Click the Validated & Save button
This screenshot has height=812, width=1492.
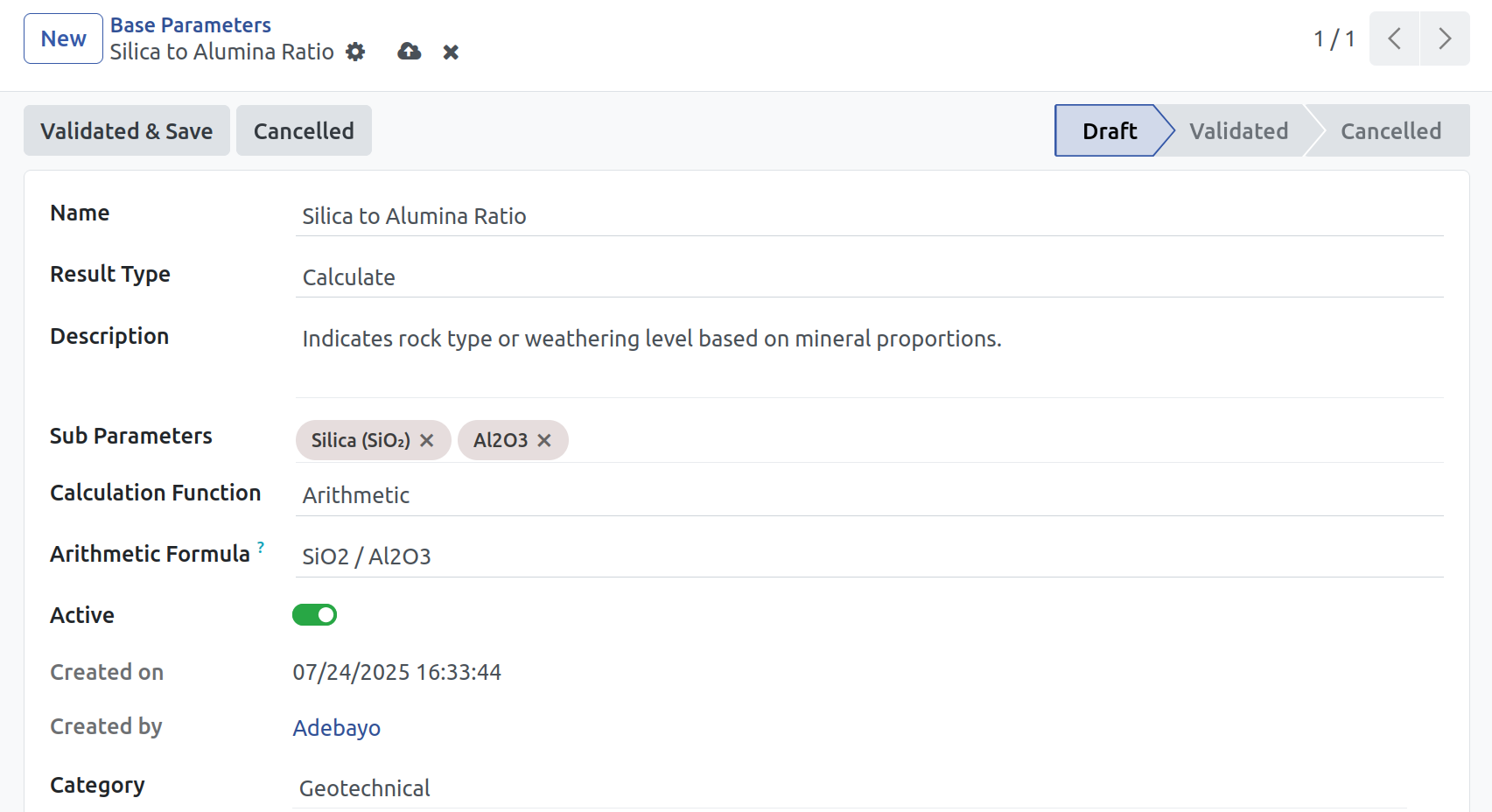[x=127, y=131]
